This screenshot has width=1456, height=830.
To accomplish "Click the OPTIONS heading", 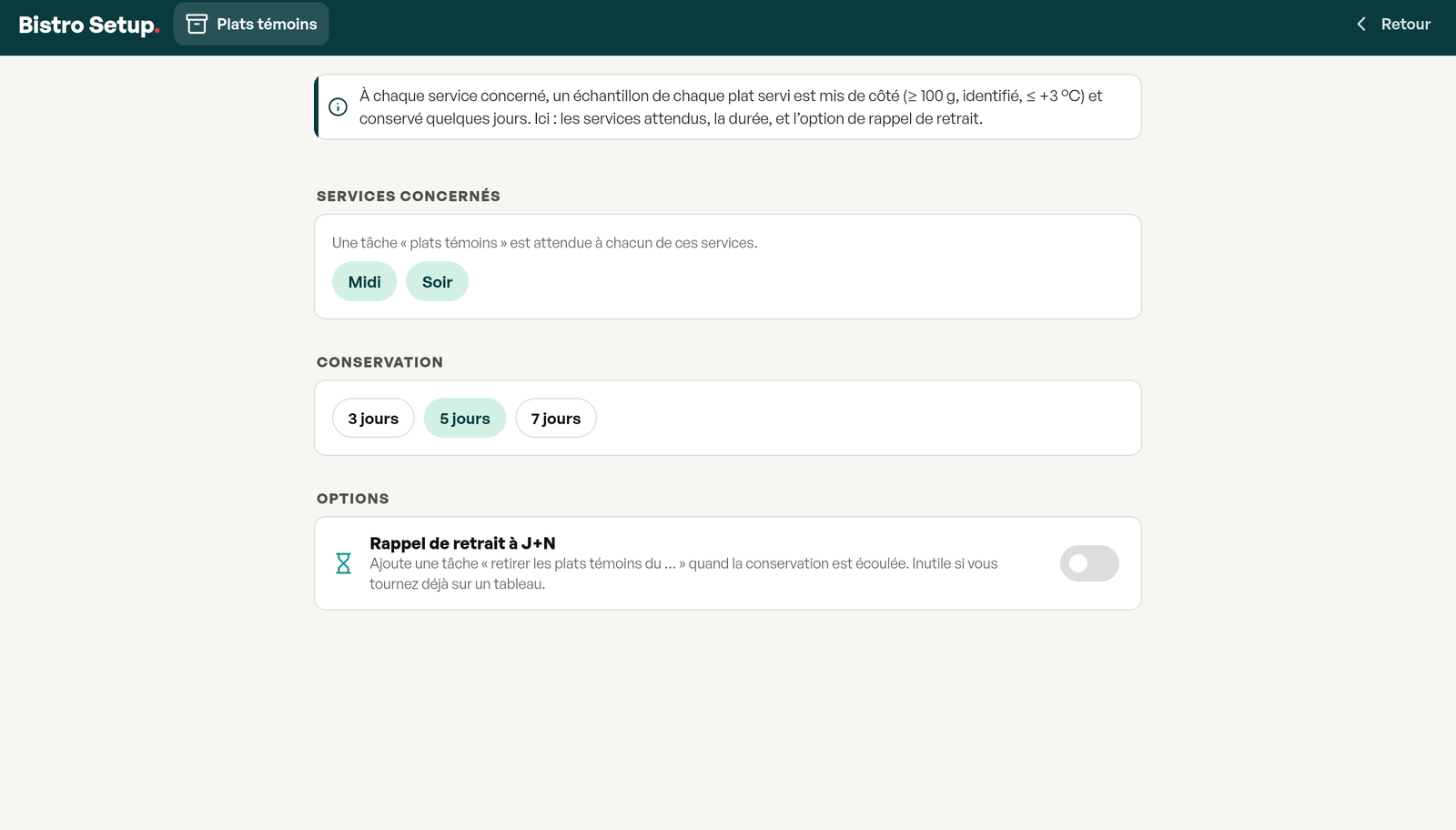I will pos(353,499).
